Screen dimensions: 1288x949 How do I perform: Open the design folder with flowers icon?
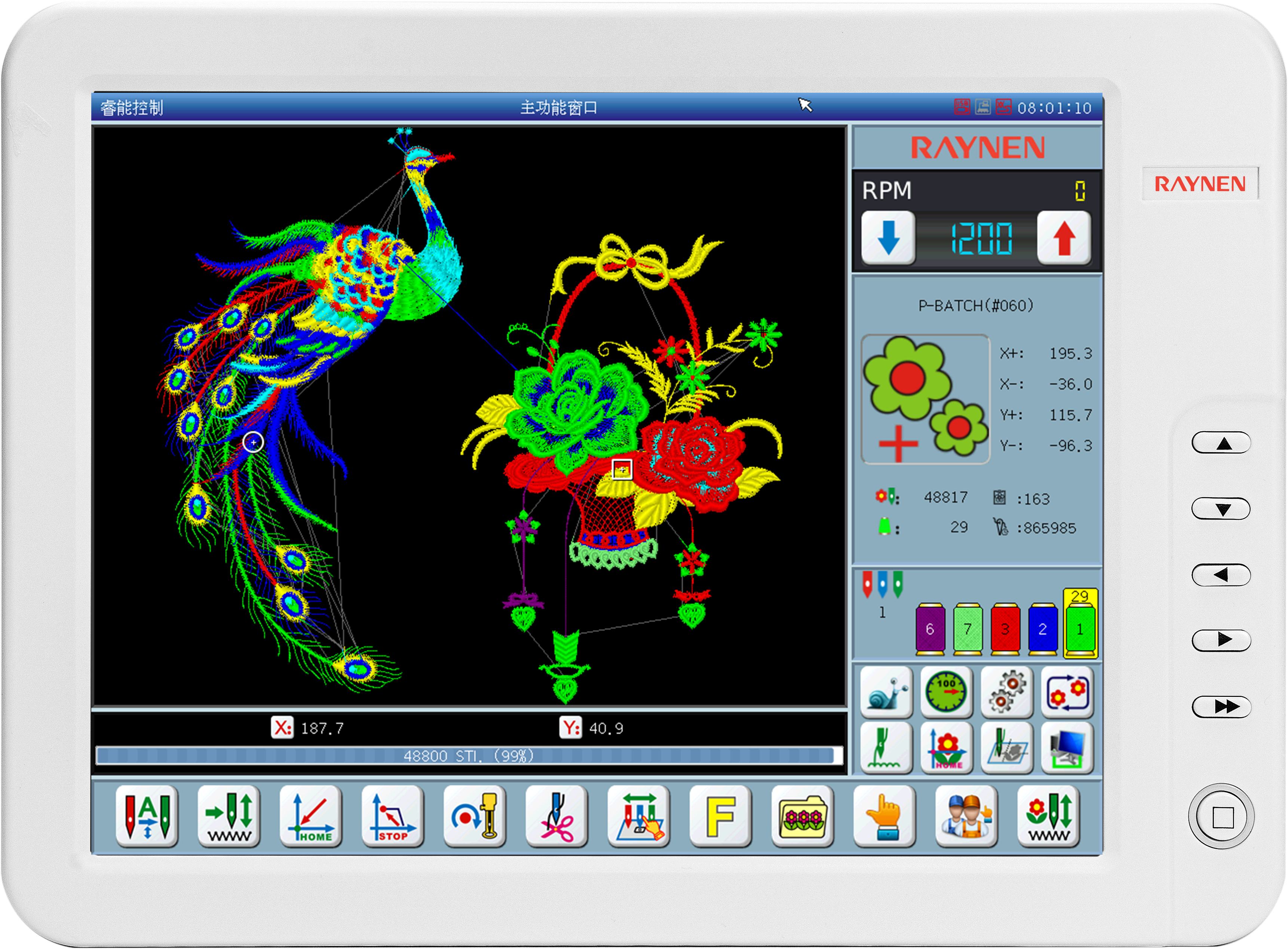pos(803,816)
